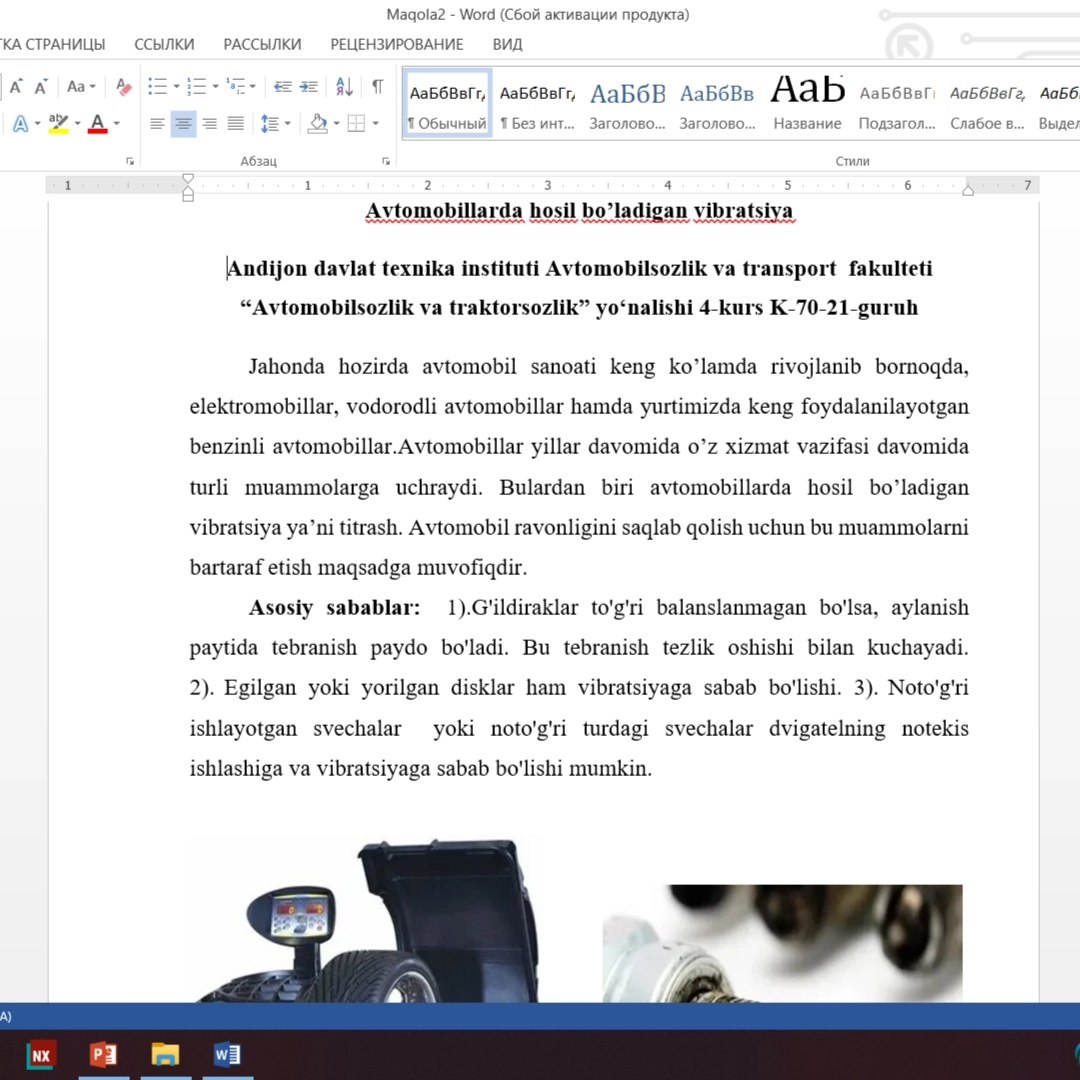
Task: Toggle center alignment button
Action: pos(183,124)
